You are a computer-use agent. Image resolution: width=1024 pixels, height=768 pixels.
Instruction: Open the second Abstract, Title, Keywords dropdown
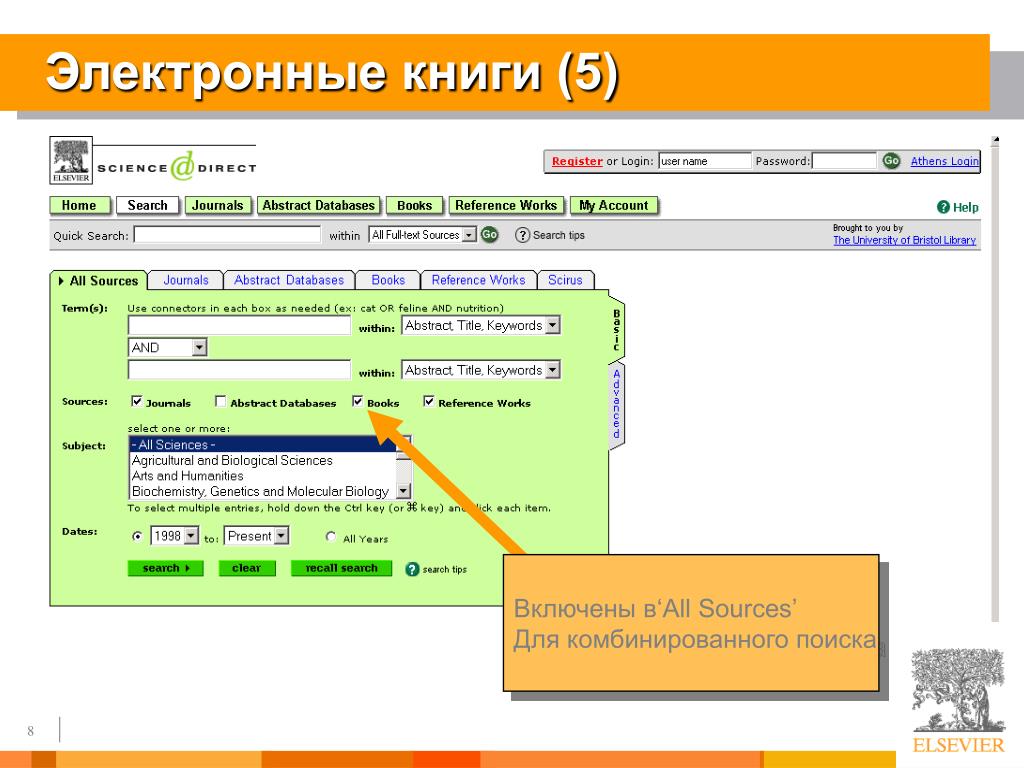coord(481,370)
